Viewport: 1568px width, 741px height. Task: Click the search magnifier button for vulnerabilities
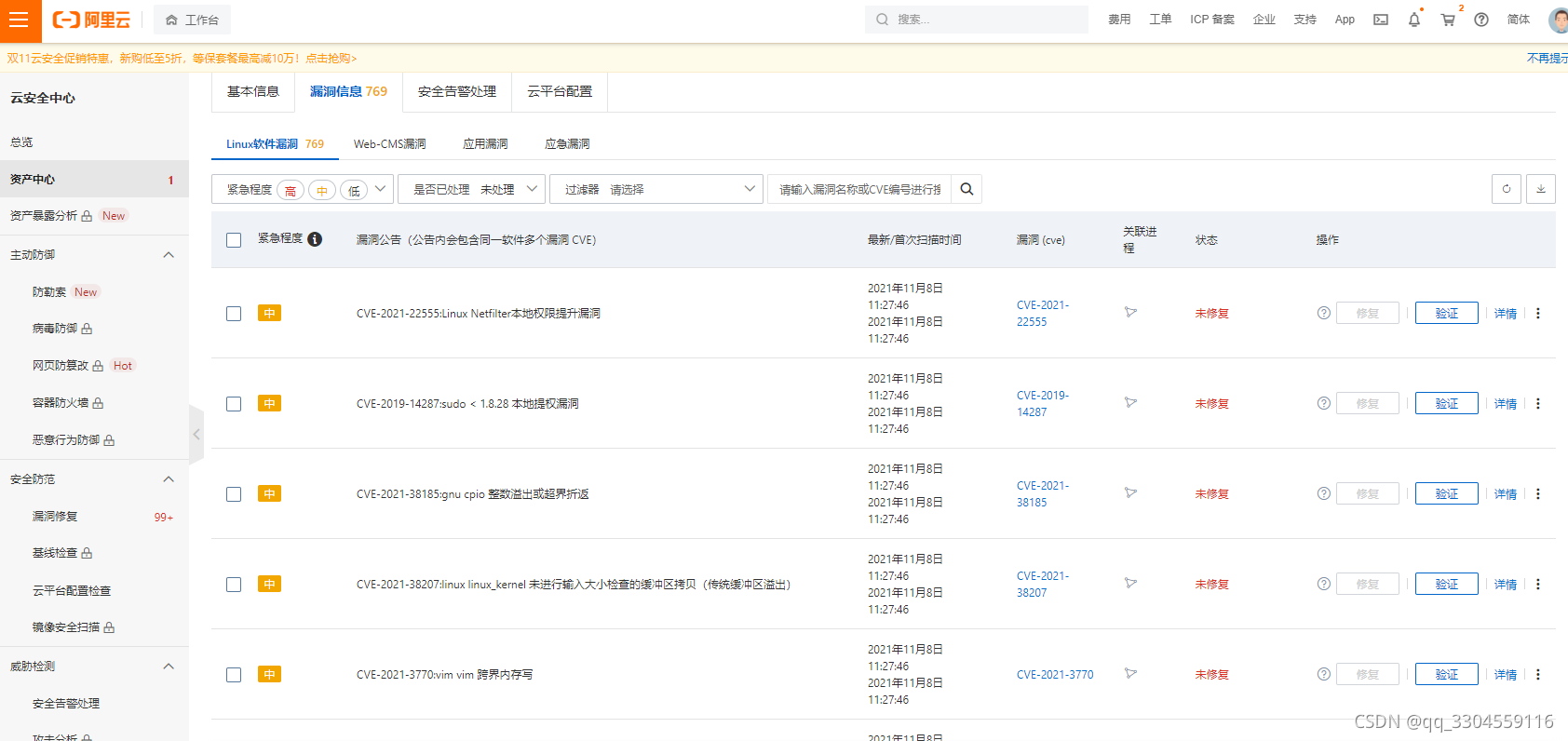pyautogui.click(x=966, y=189)
